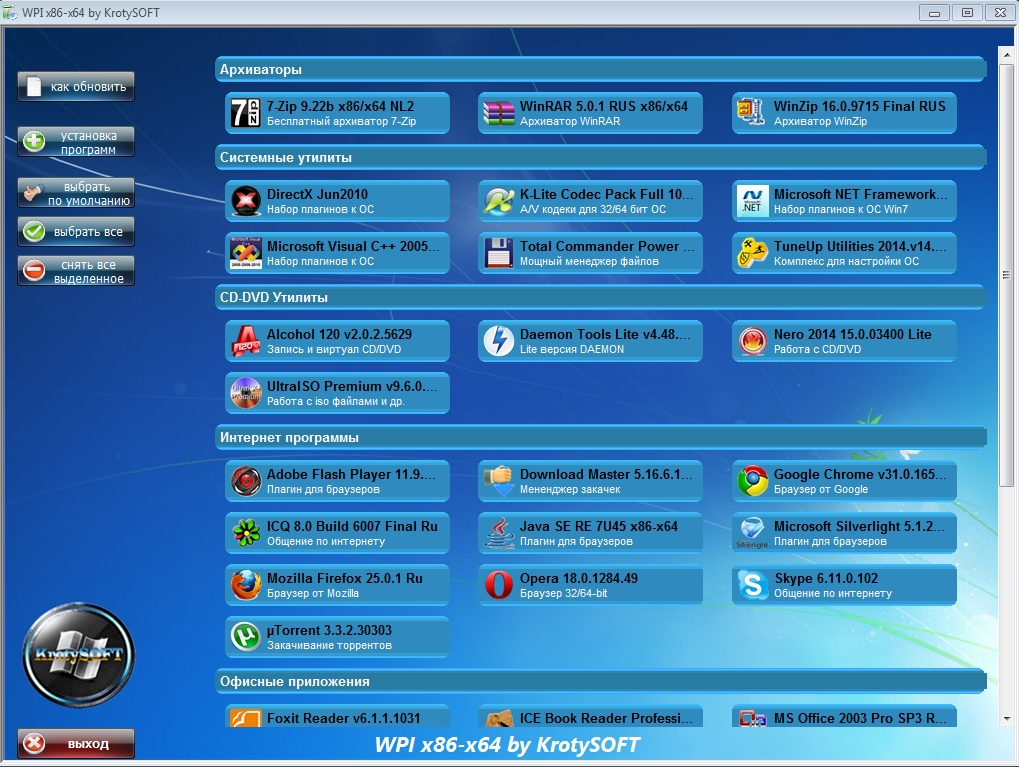Click the Daemon Tools Lite lightning icon
The image size is (1019, 767).
coord(498,341)
